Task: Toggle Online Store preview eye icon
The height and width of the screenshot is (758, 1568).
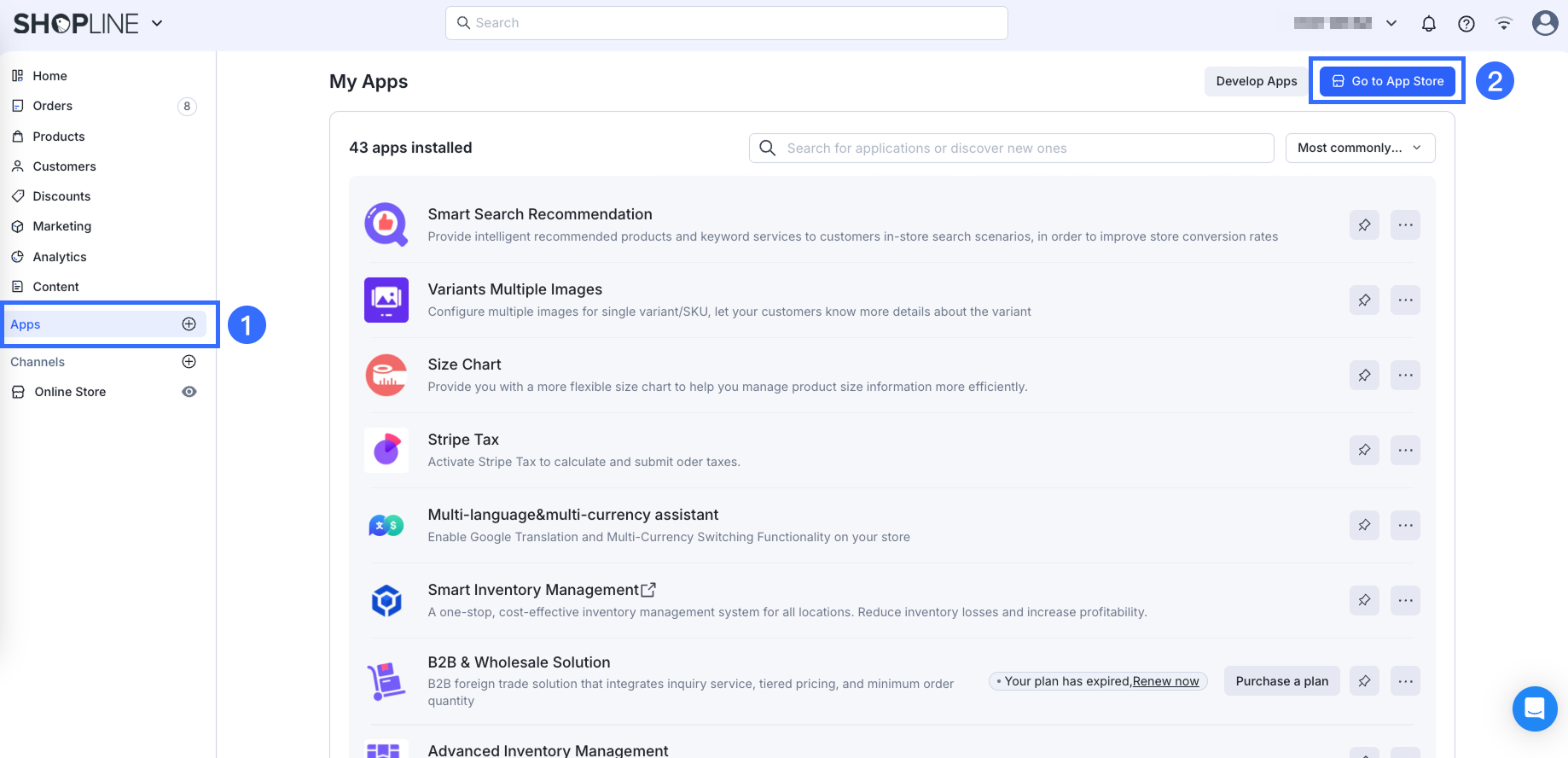Action: (x=189, y=392)
